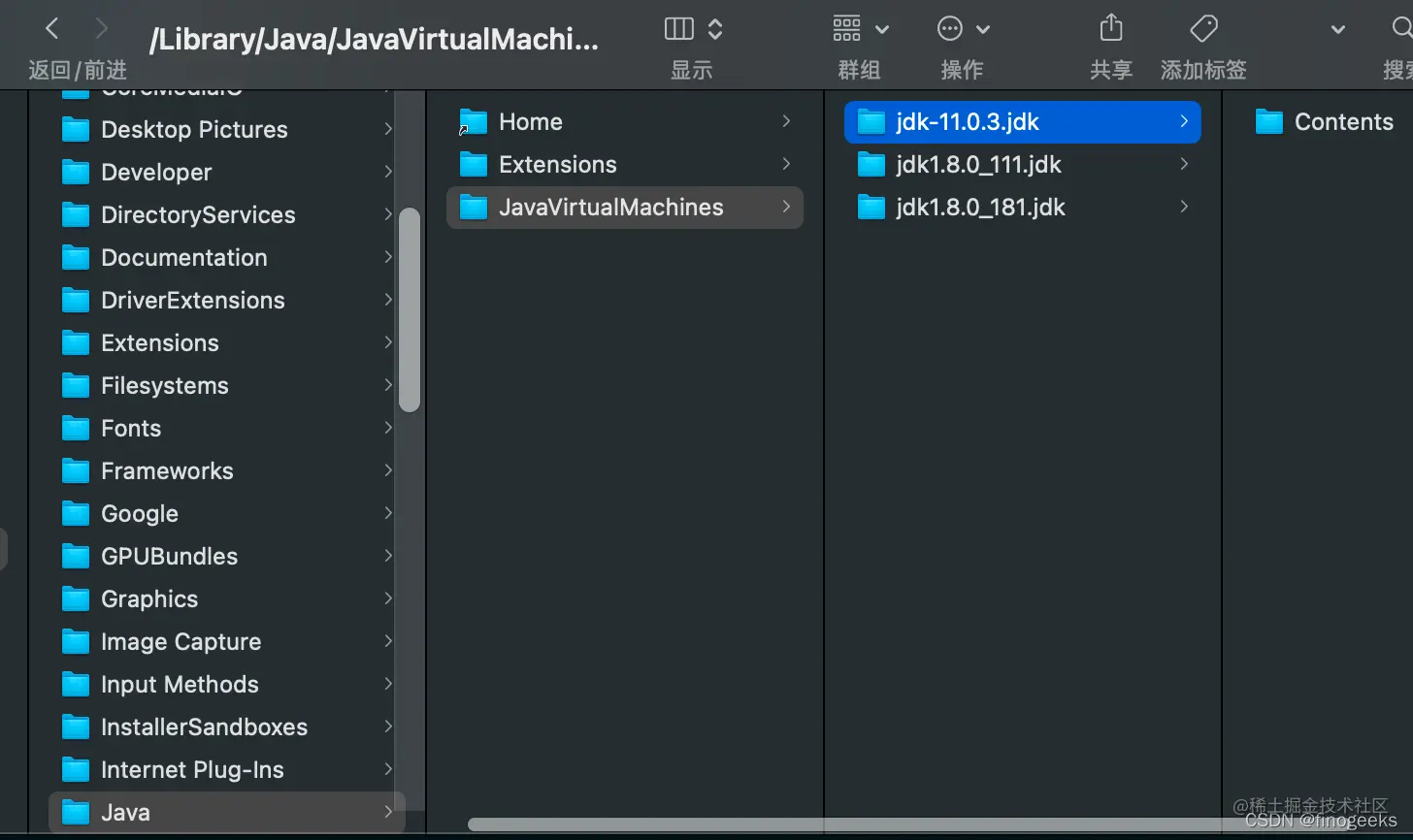Select the Documentation folder
The width and height of the screenshot is (1413, 840).
pyautogui.click(x=227, y=257)
